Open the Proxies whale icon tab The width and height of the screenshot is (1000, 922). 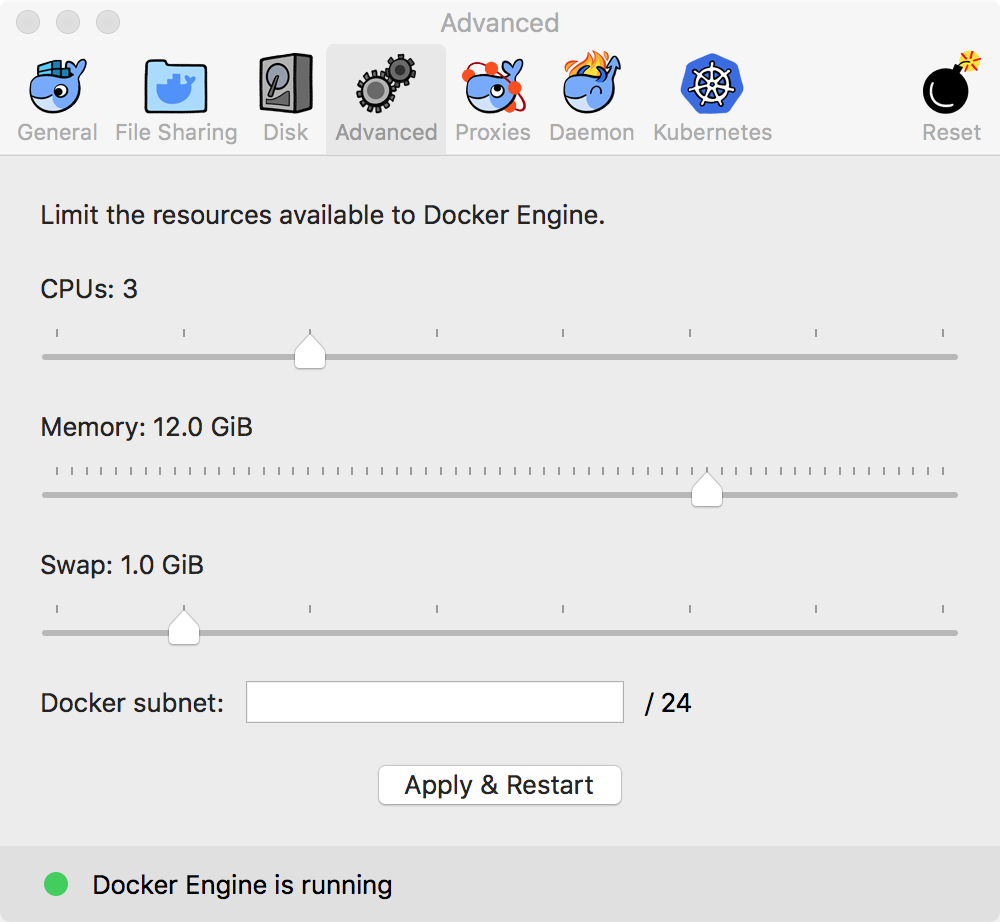click(x=494, y=86)
